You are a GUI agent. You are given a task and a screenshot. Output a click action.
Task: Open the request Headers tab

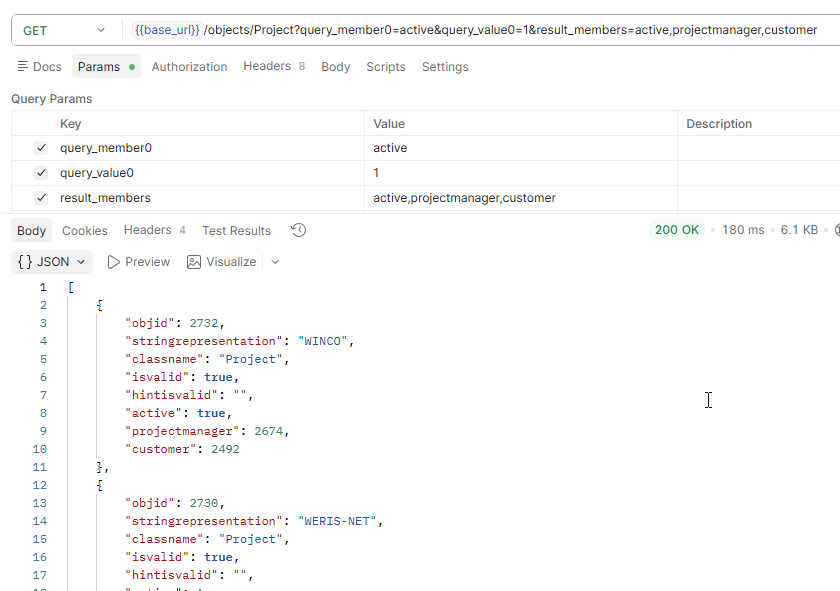(274, 66)
